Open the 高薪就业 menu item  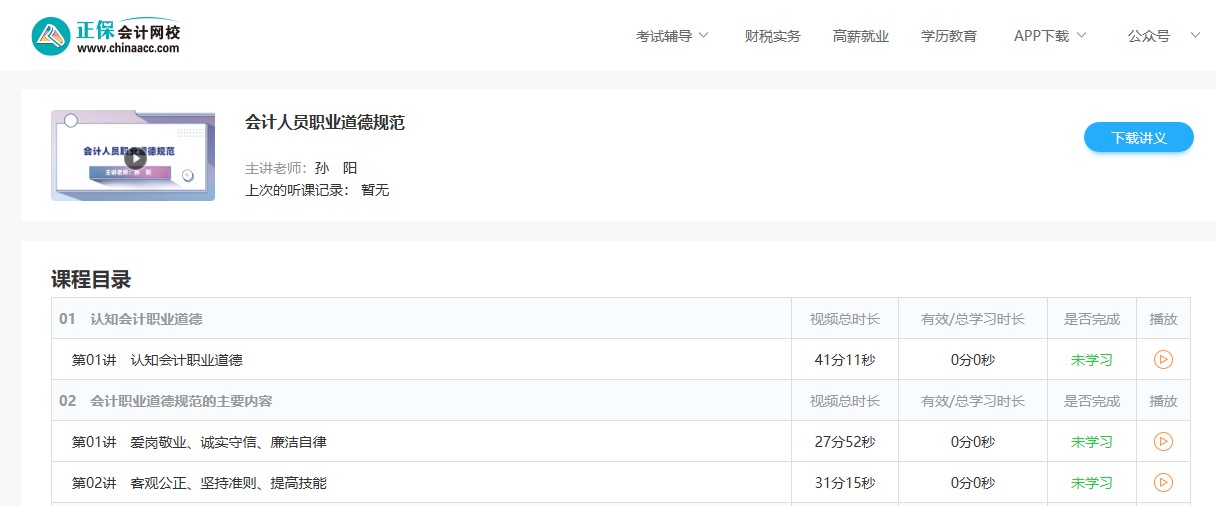pyautogui.click(x=861, y=36)
